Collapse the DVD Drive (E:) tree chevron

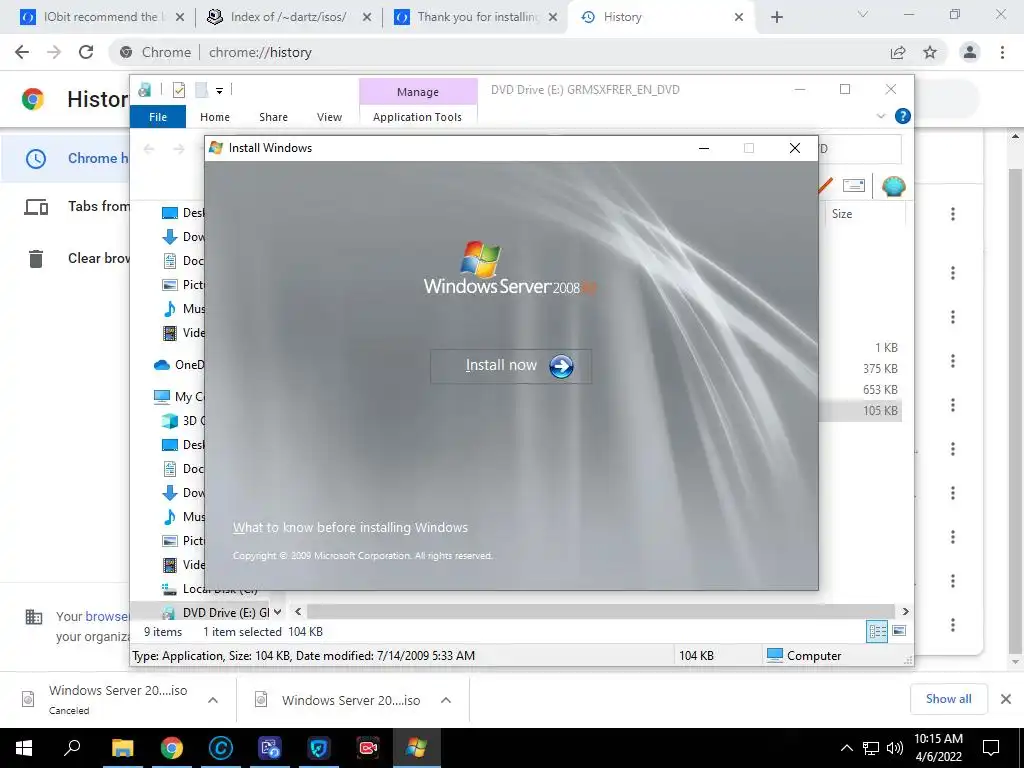(x=278, y=612)
